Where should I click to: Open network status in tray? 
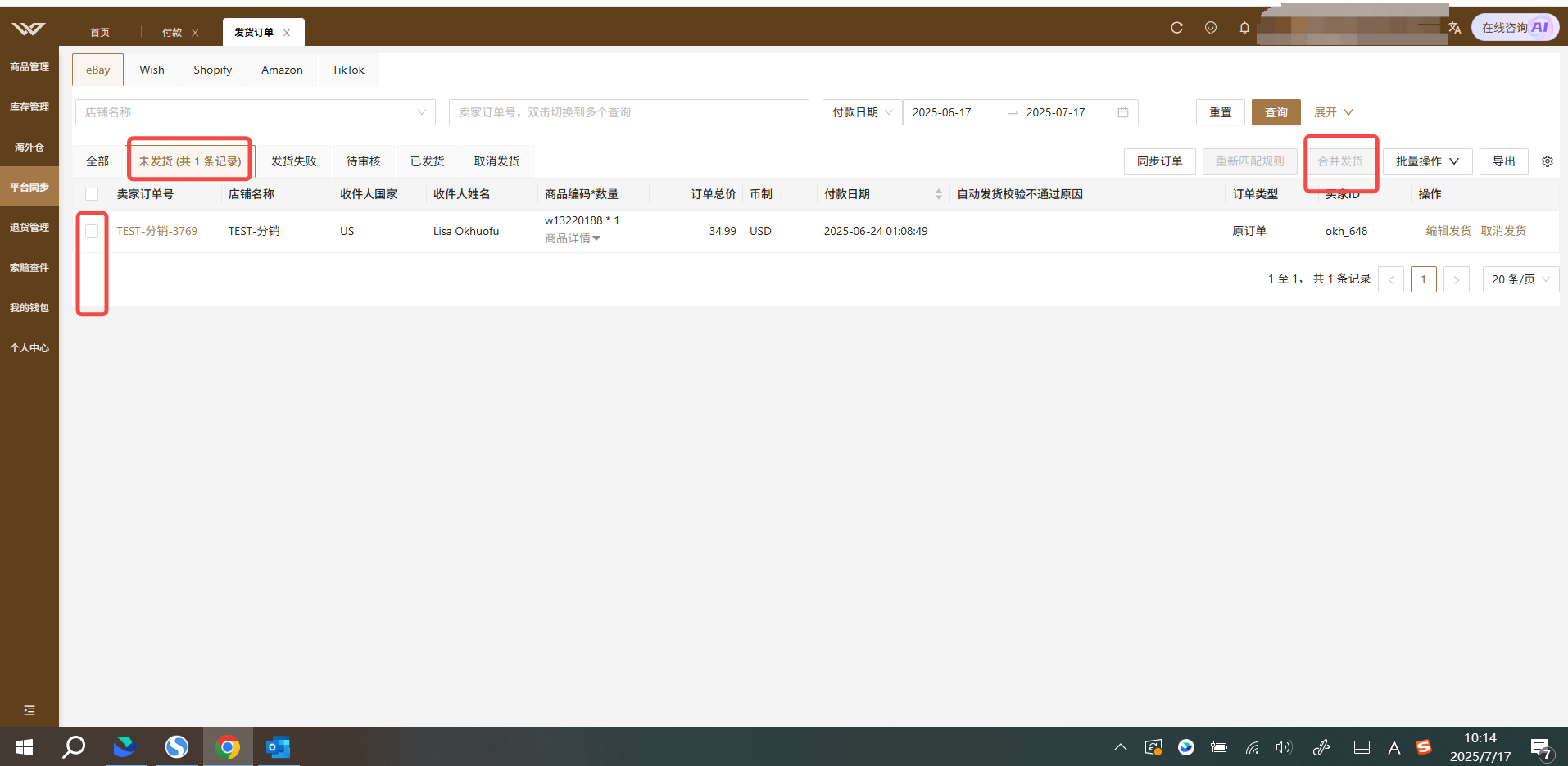1253,747
